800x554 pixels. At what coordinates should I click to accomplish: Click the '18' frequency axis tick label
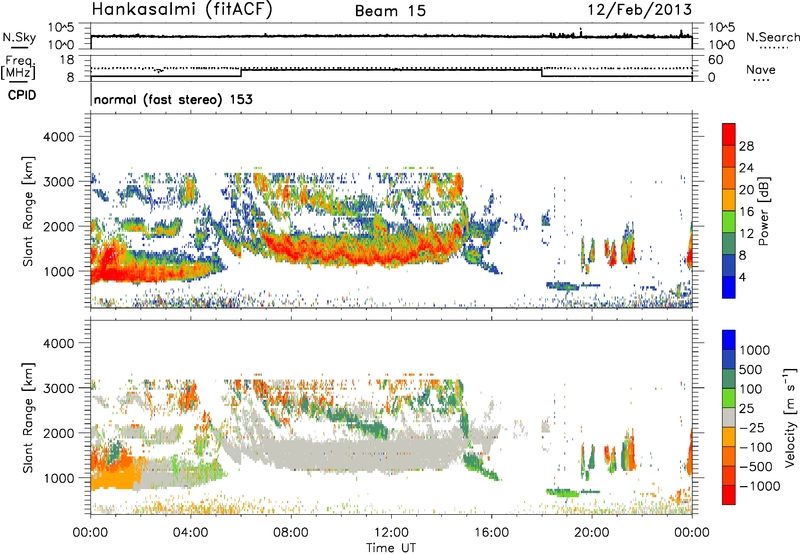coord(67,60)
